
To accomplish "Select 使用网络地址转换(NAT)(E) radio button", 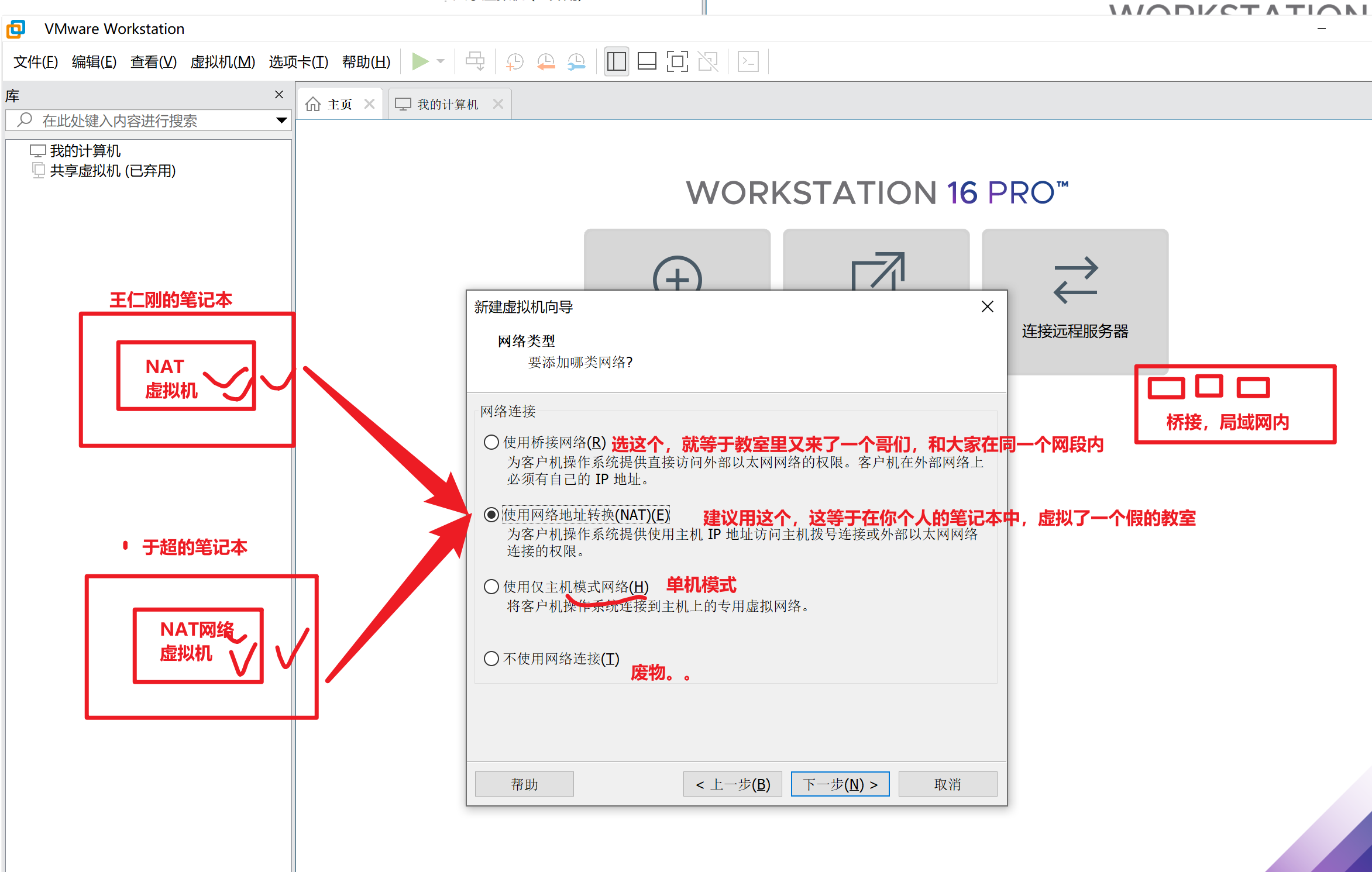I will coord(491,515).
